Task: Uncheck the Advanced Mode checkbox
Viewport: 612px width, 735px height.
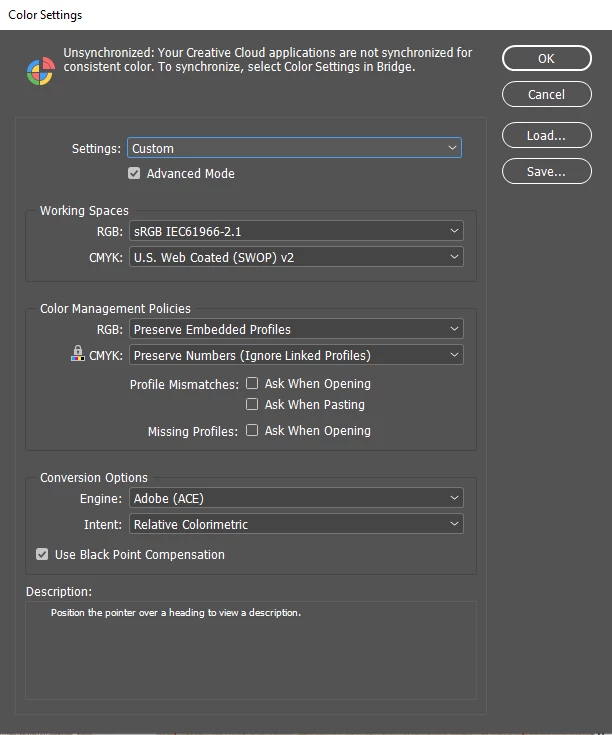Action: tap(134, 173)
